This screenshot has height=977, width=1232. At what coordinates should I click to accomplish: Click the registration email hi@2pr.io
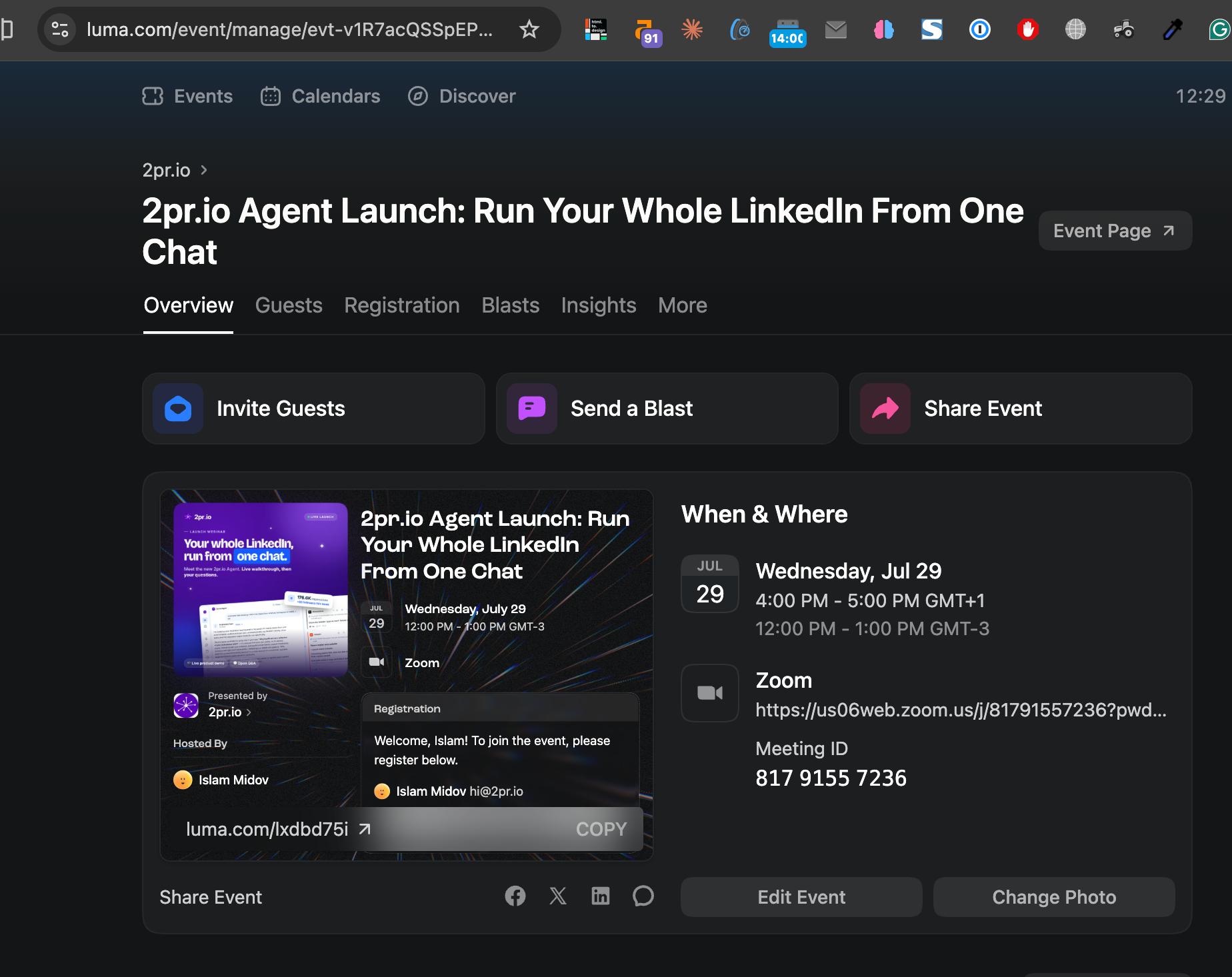tap(496, 791)
